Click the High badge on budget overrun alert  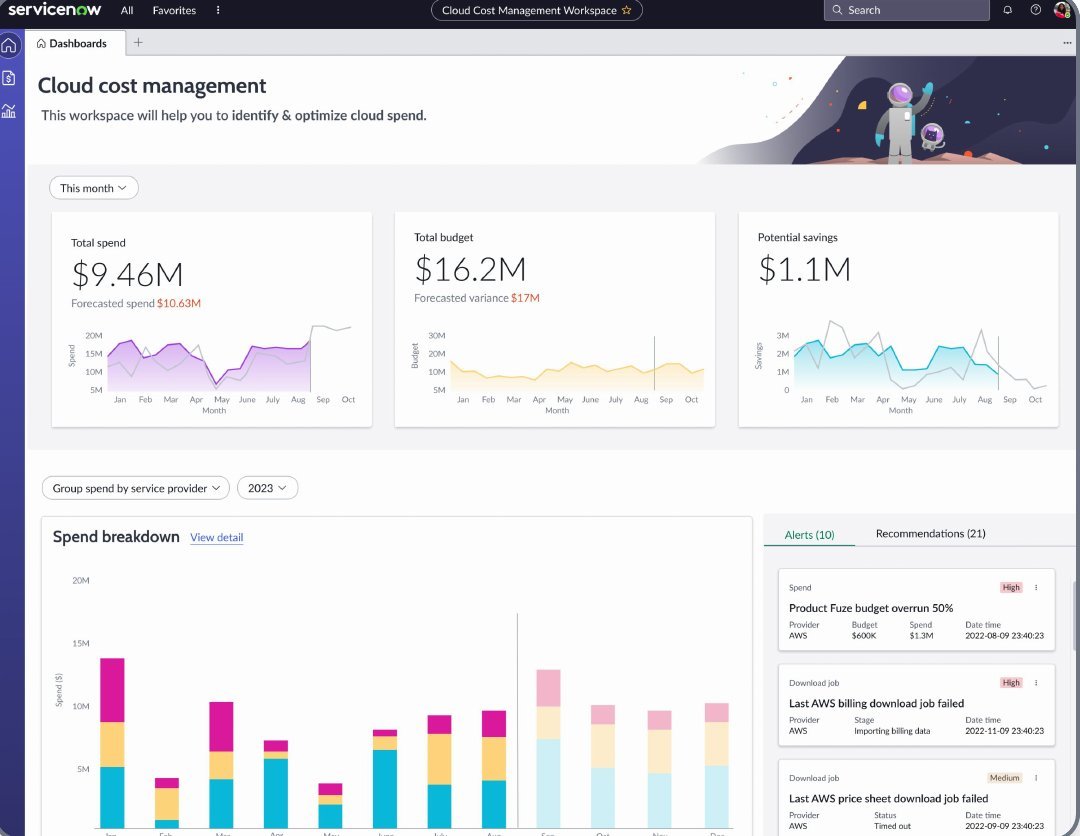click(1010, 587)
